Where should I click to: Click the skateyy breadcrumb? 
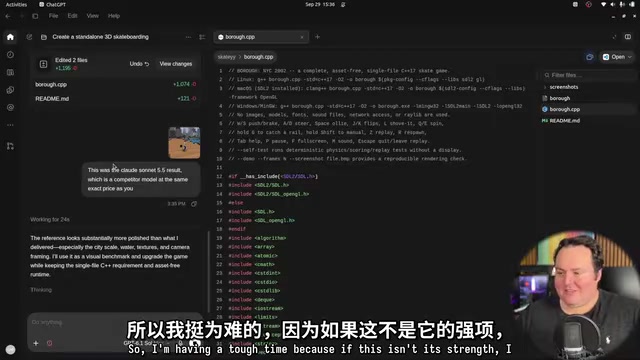click(227, 57)
